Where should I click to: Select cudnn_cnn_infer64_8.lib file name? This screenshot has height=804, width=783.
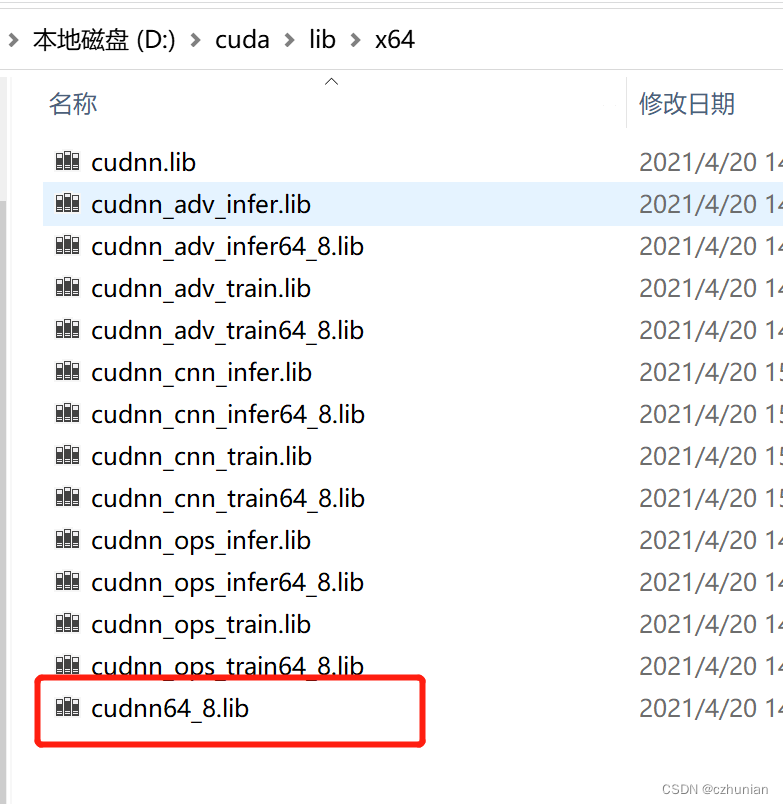(x=228, y=414)
